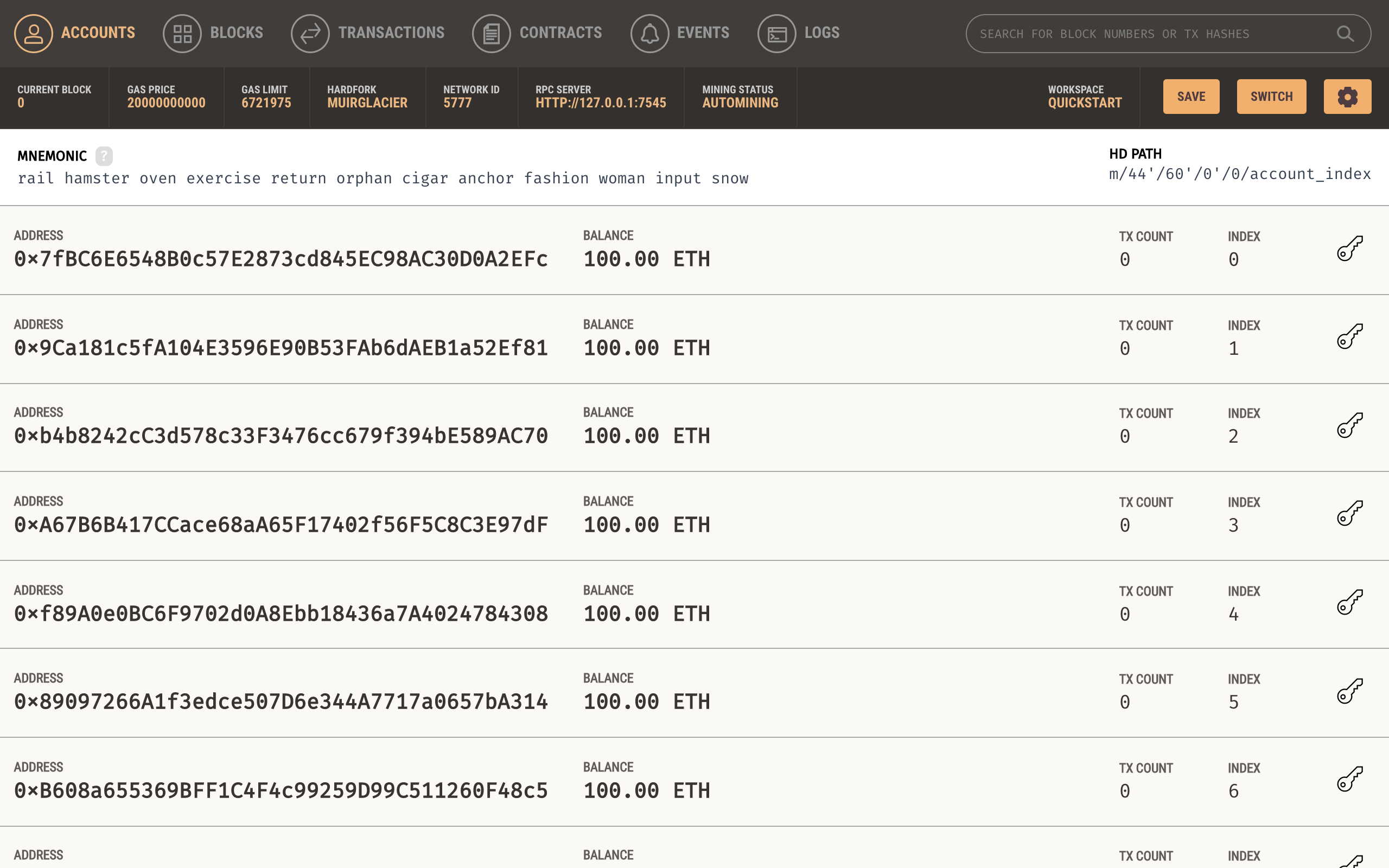Click the Save workspace button
The image size is (1389, 868).
coord(1190,97)
